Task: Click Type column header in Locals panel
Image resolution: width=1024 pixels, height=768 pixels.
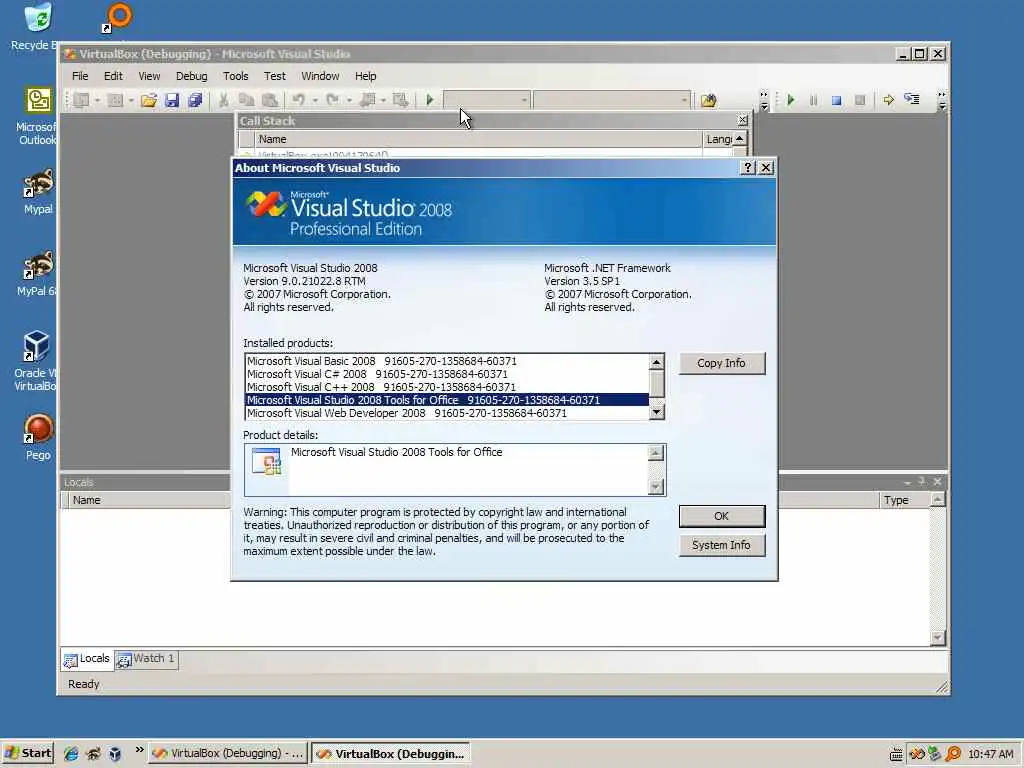Action: point(904,500)
